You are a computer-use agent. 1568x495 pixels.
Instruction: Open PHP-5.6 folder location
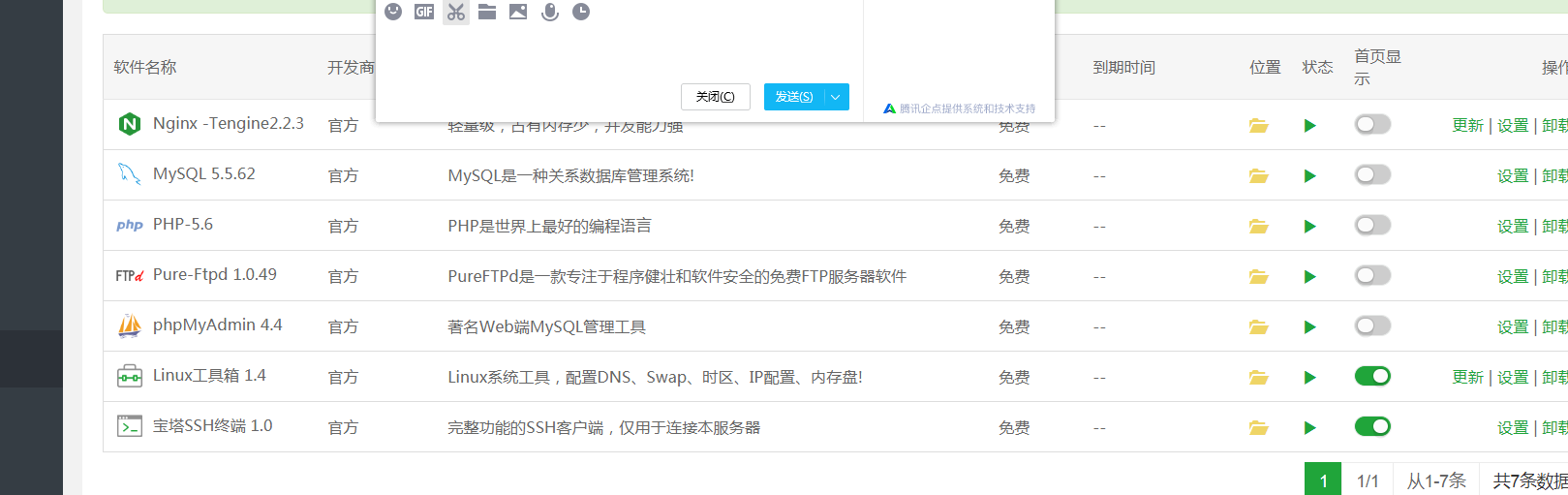1259,226
